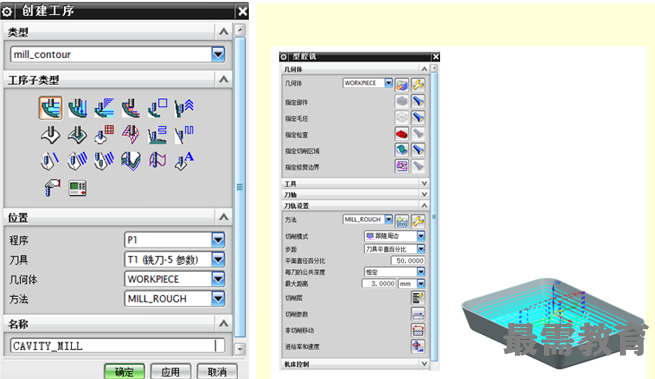
Task: Open the 步距 stepover dropdown
Action: pos(421,249)
